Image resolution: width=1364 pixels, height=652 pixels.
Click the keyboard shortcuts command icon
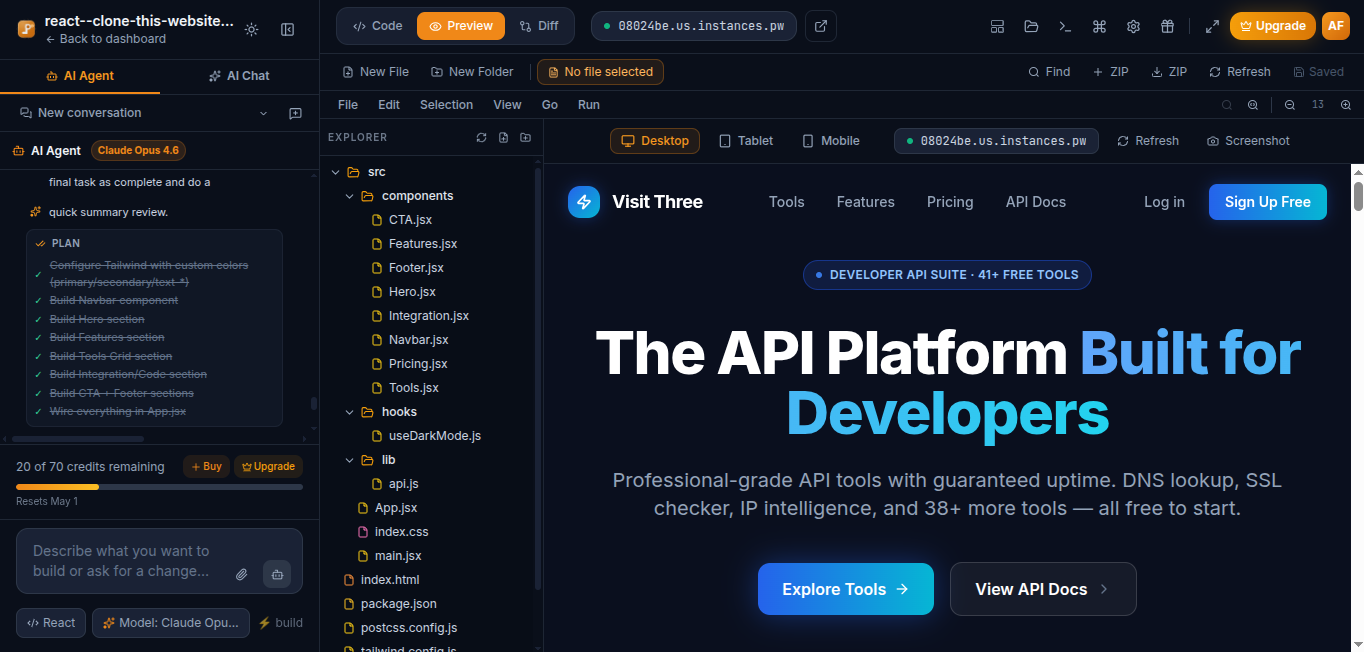[x=1099, y=27]
